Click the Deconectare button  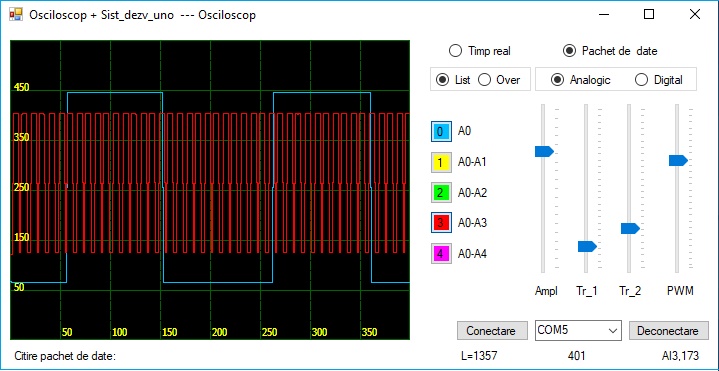click(x=669, y=331)
